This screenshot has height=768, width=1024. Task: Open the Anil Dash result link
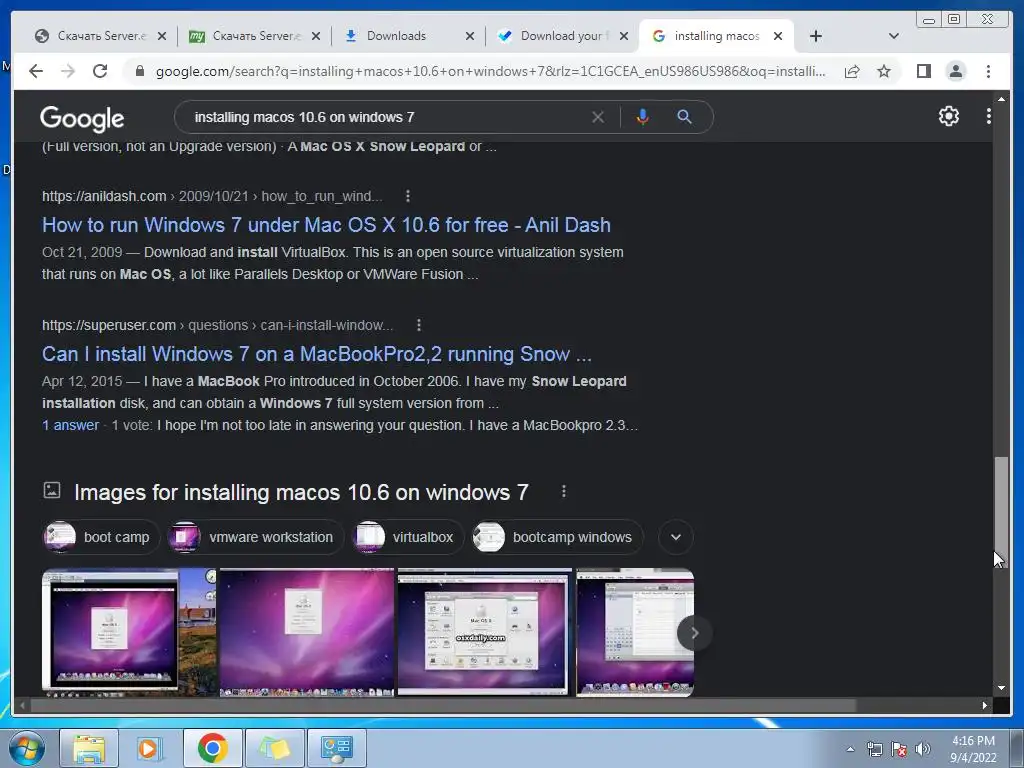(x=327, y=225)
